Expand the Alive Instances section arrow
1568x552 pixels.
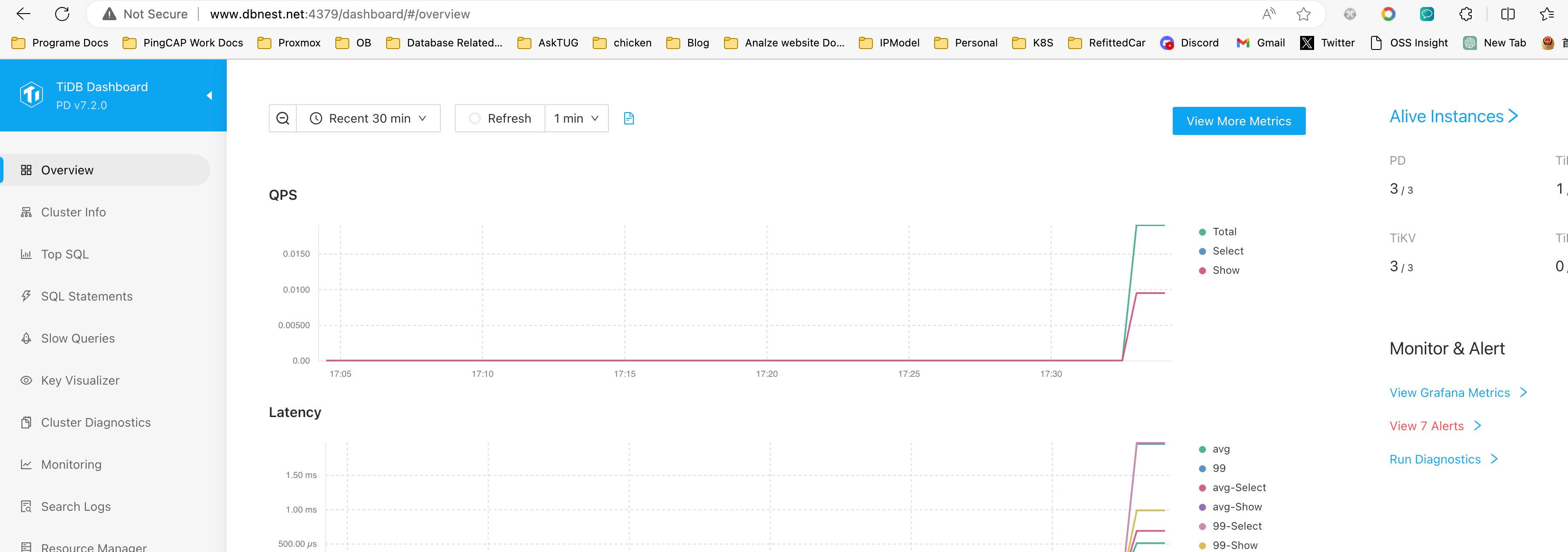pyautogui.click(x=1513, y=116)
